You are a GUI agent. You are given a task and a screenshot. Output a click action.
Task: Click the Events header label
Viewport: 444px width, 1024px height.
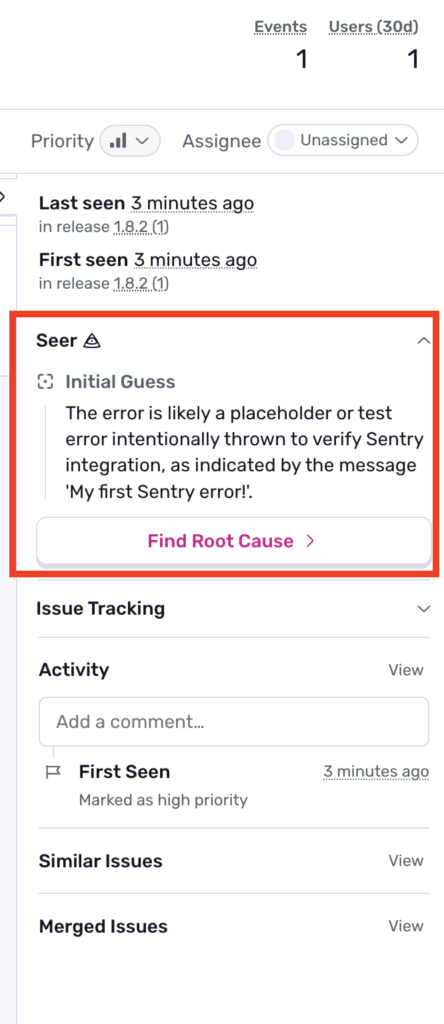pyautogui.click(x=281, y=27)
